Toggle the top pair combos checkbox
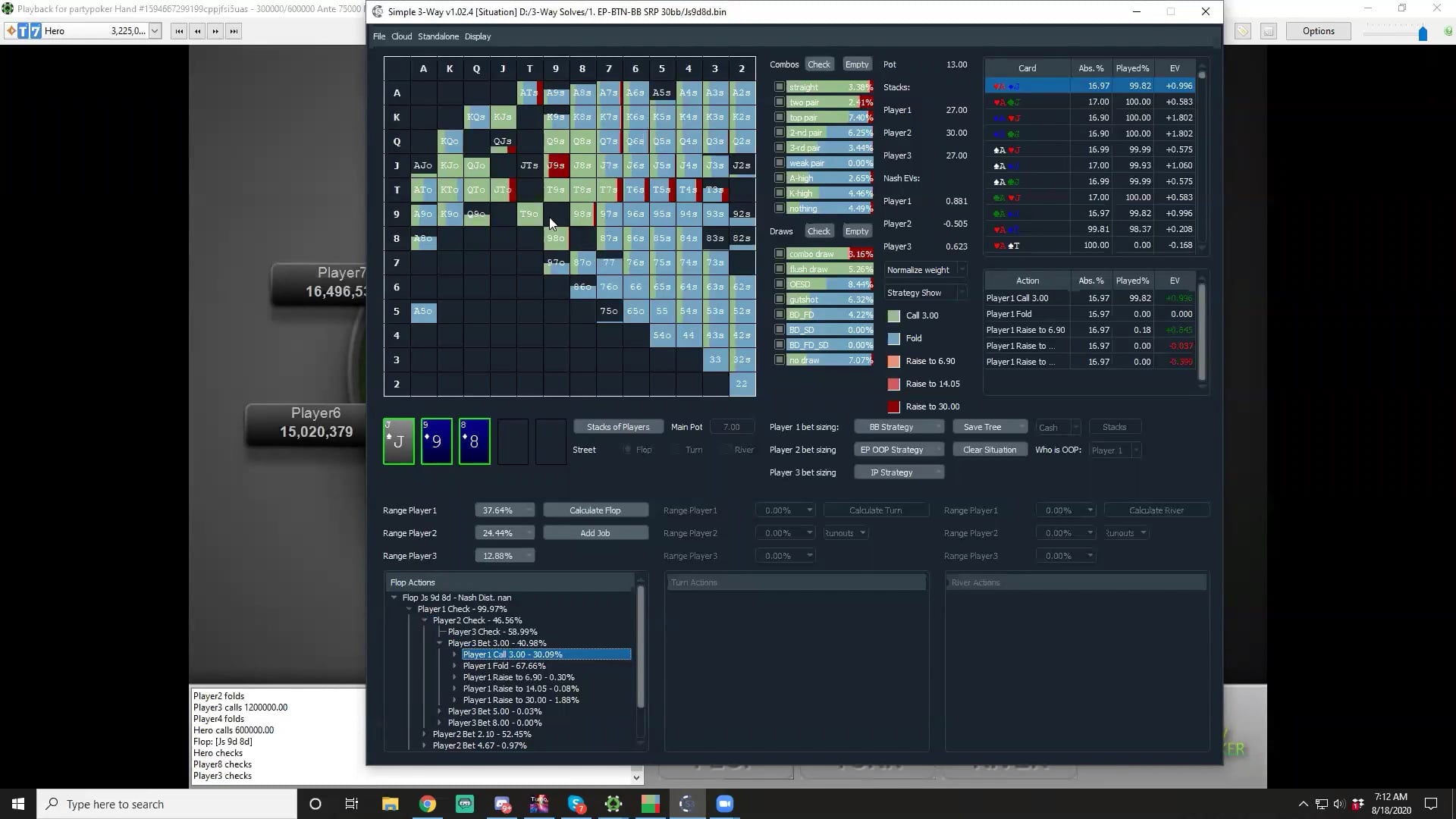This screenshot has height=819, width=1456. pos(779,118)
